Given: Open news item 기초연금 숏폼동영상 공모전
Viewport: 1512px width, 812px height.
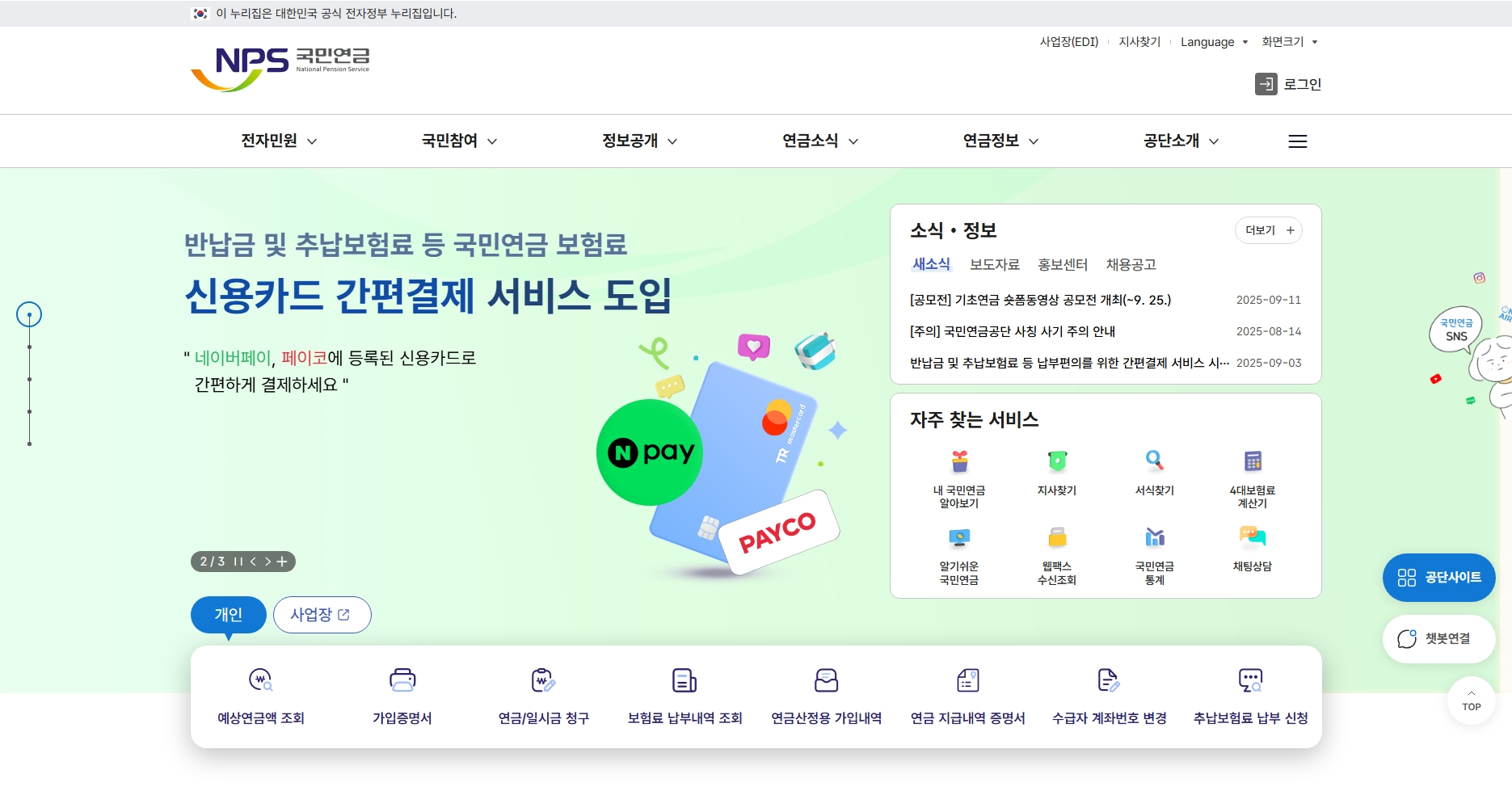Looking at the screenshot, I should point(1040,300).
